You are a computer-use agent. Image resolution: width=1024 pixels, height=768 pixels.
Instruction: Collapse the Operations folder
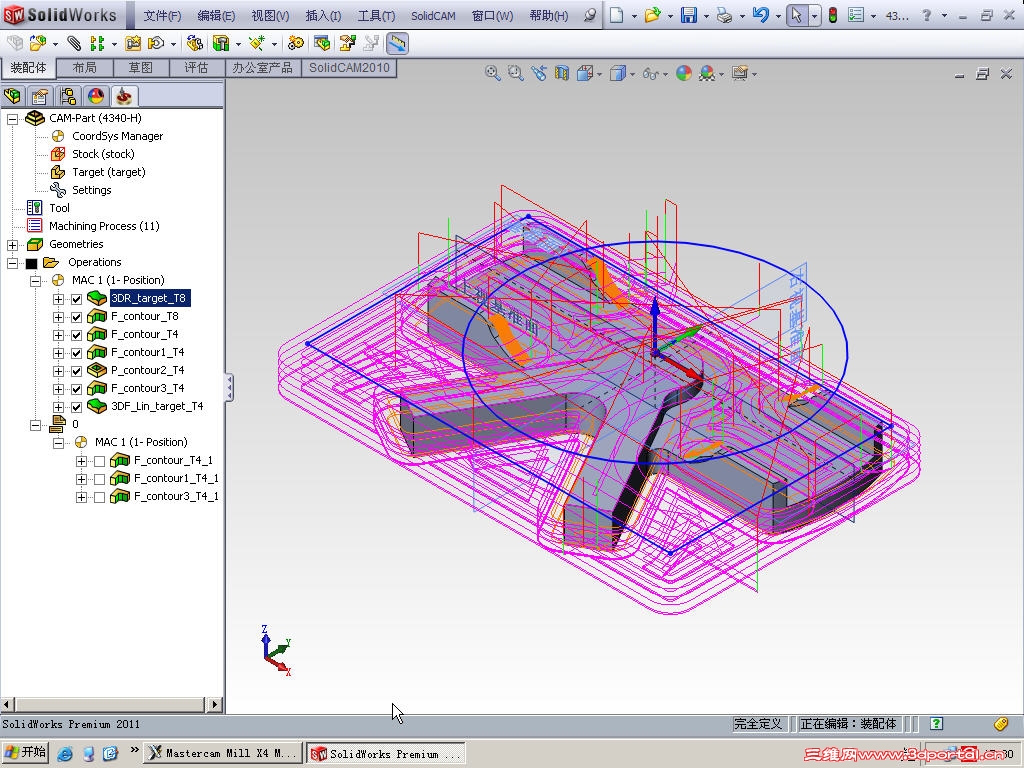[x=10, y=262]
